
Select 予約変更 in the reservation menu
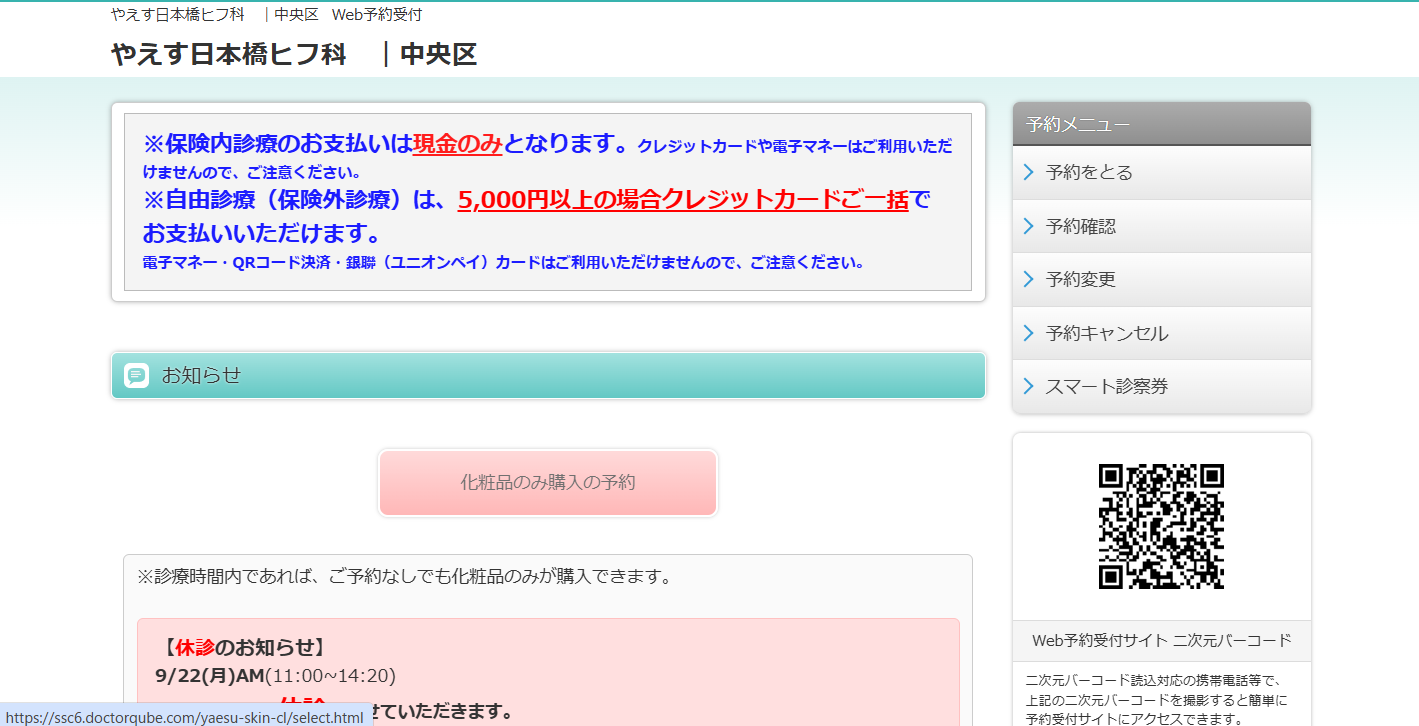pyautogui.click(x=1080, y=280)
